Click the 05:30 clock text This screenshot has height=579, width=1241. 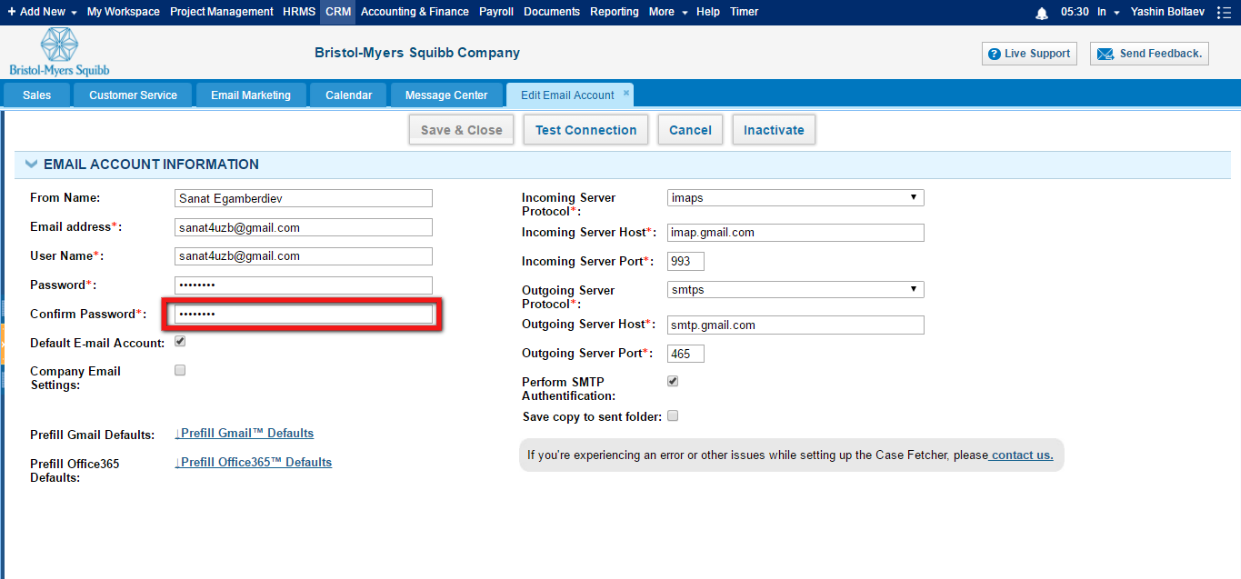1075,12
